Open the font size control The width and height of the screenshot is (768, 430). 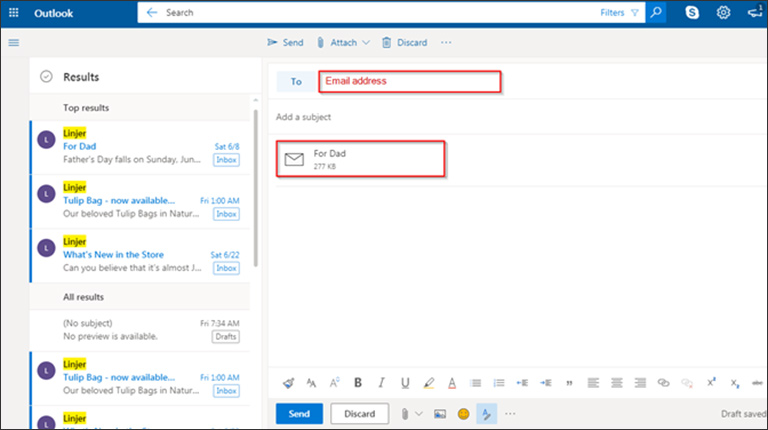click(x=335, y=383)
